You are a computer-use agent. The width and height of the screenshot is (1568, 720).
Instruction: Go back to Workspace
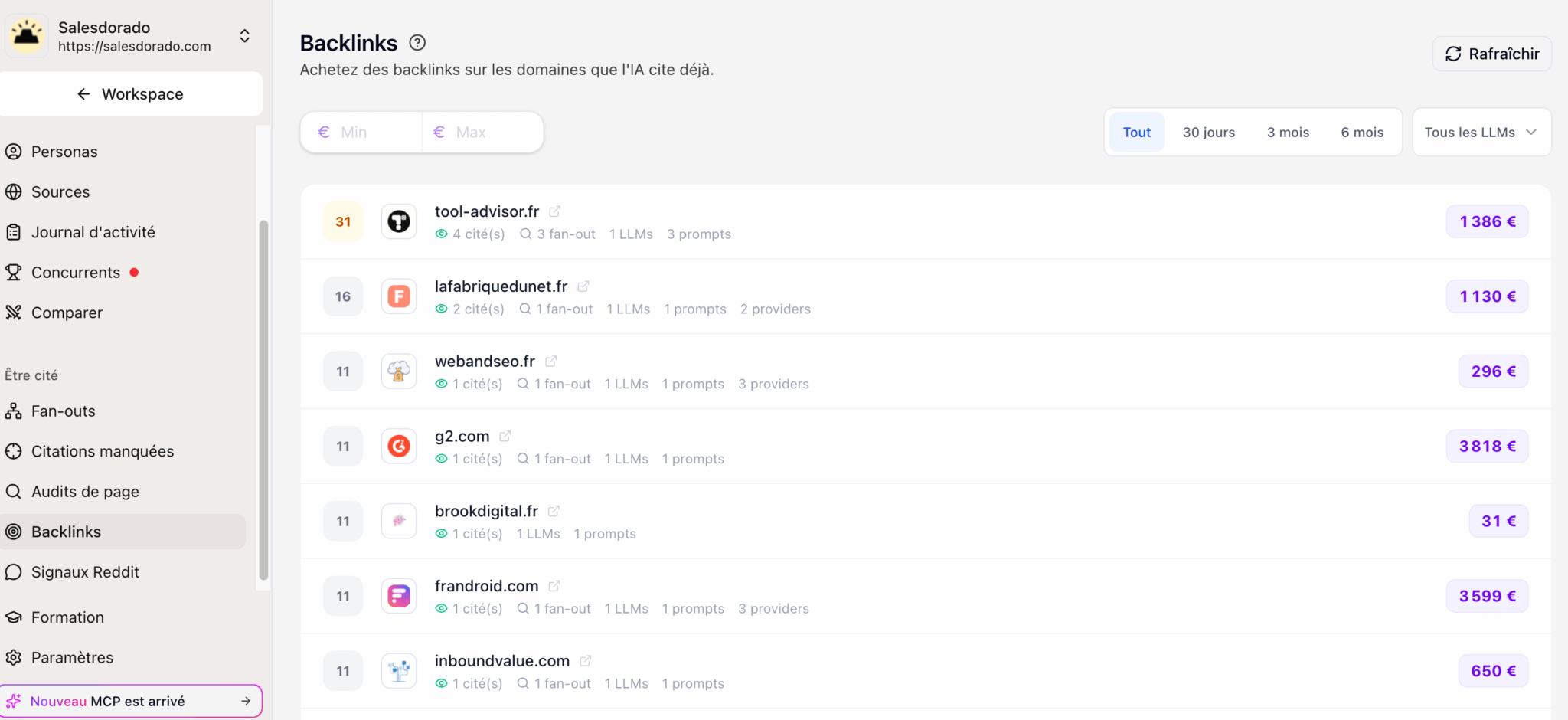131,94
